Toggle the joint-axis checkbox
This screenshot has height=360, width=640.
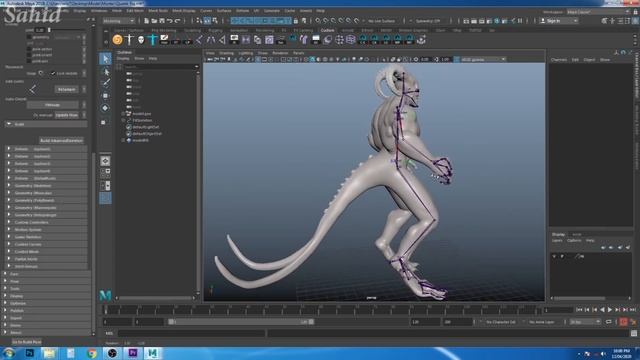(x=29, y=61)
